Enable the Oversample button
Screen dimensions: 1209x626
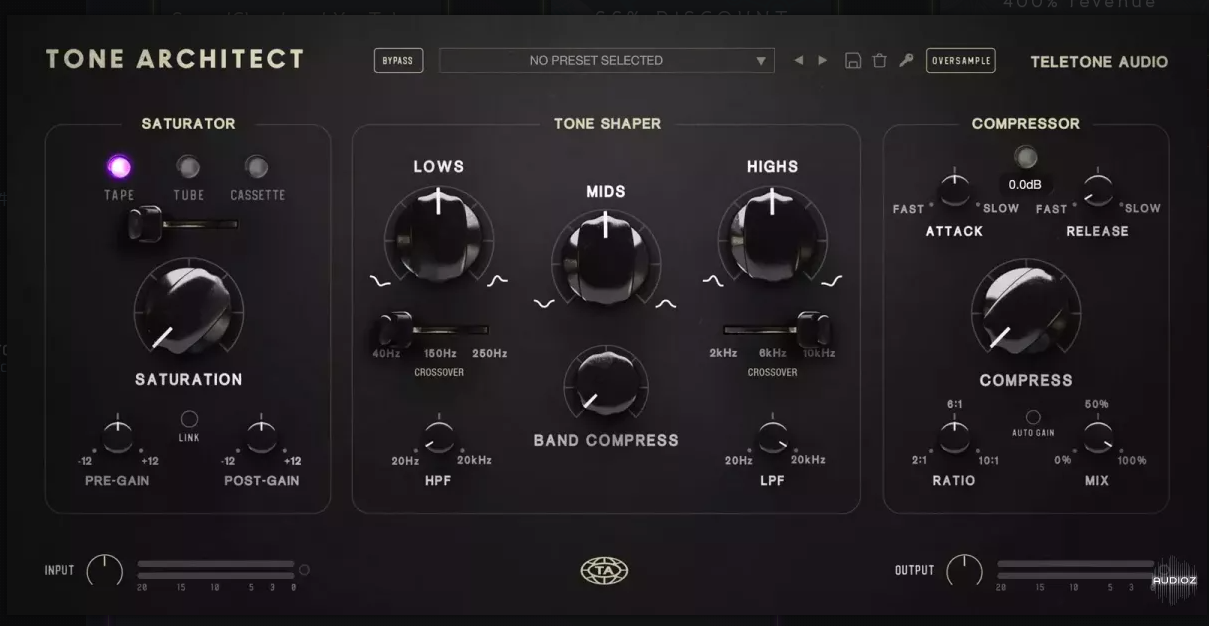coord(960,61)
